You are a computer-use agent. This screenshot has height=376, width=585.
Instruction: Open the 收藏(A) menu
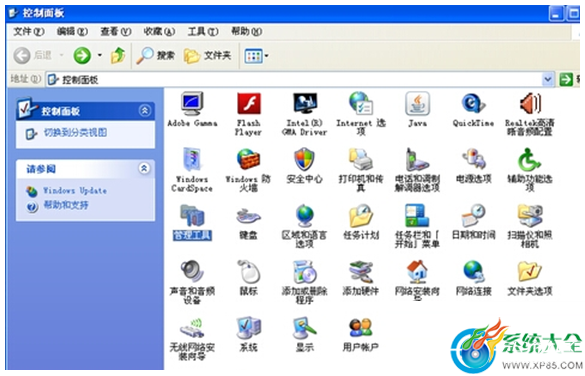(159, 32)
